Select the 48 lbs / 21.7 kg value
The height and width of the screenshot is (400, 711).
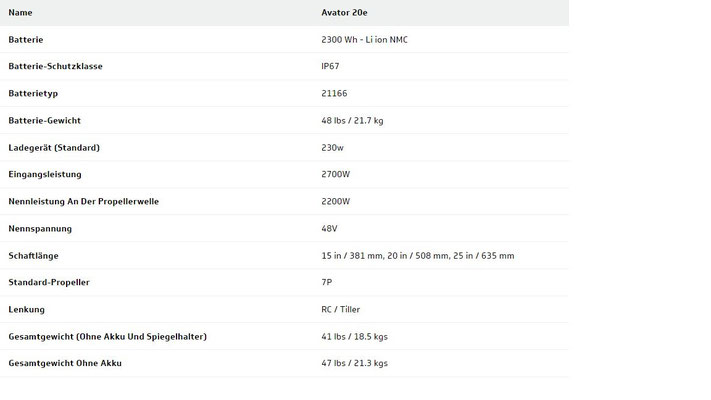(x=352, y=121)
